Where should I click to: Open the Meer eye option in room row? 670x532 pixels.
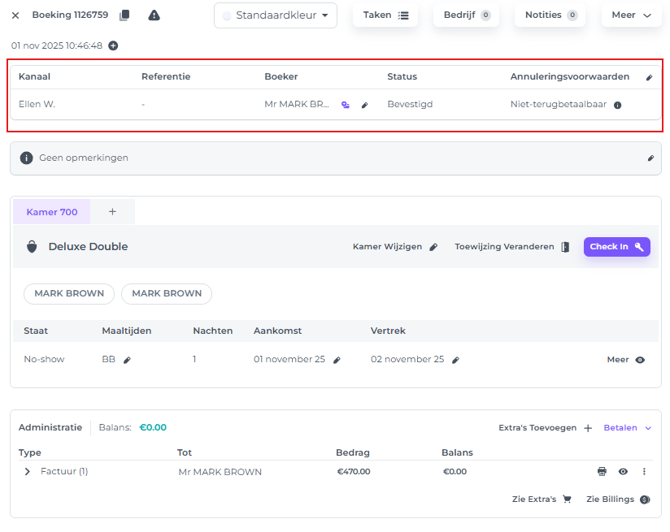point(640,360)
